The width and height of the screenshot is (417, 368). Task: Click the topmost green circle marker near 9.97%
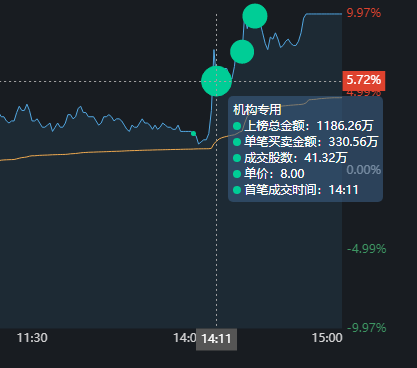coord(255,16)
